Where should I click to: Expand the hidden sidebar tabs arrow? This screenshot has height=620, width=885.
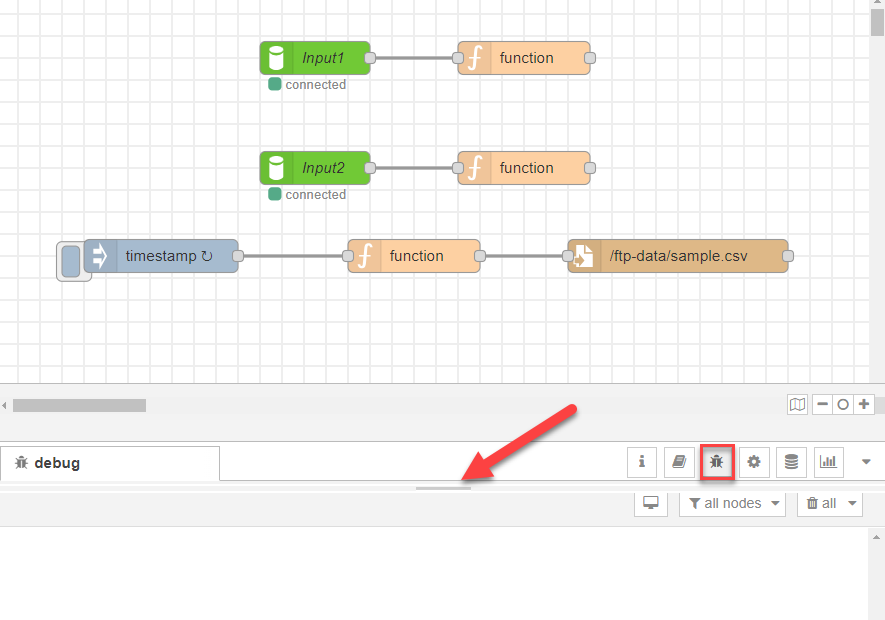click(x=866, y=462)
